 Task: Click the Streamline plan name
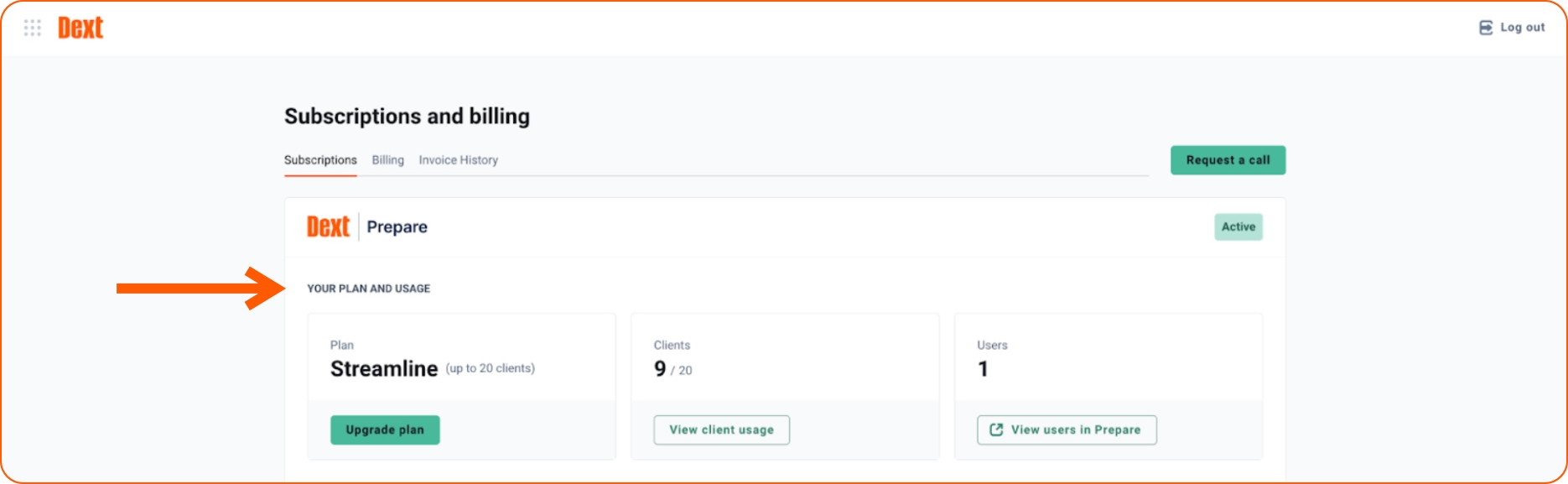(384, 369)
